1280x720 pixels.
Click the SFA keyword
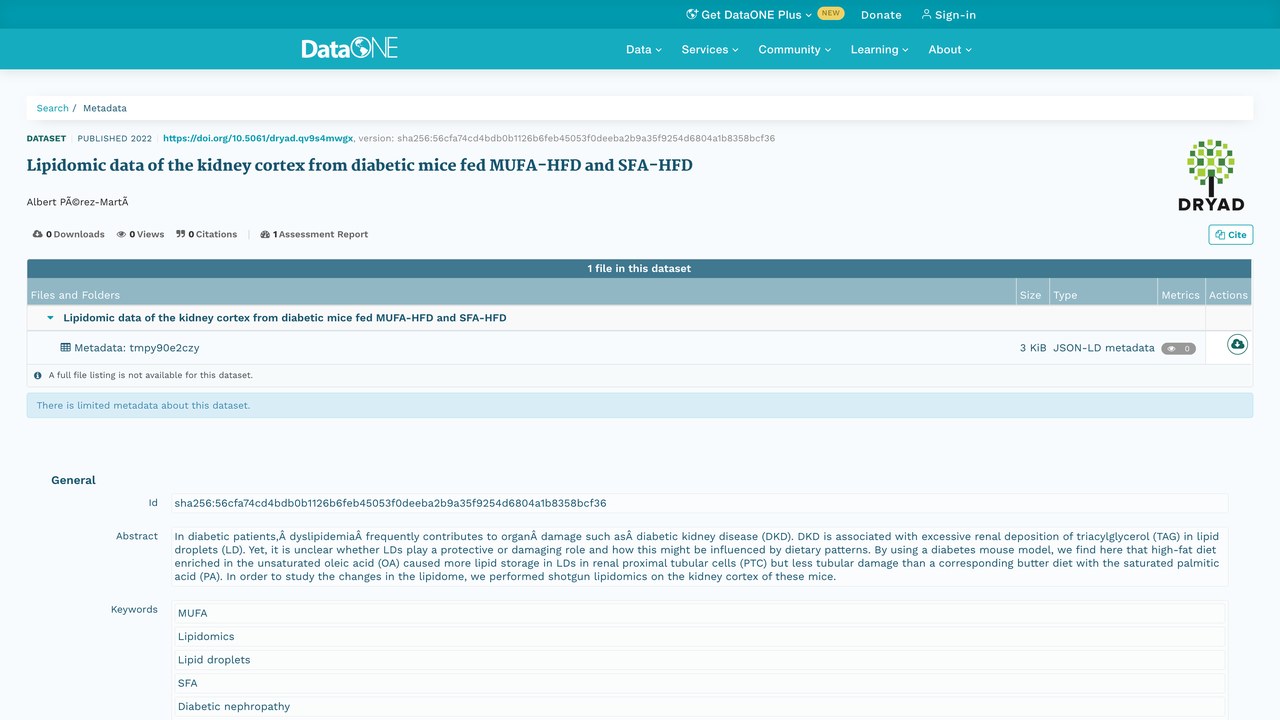tap(698, 683)
